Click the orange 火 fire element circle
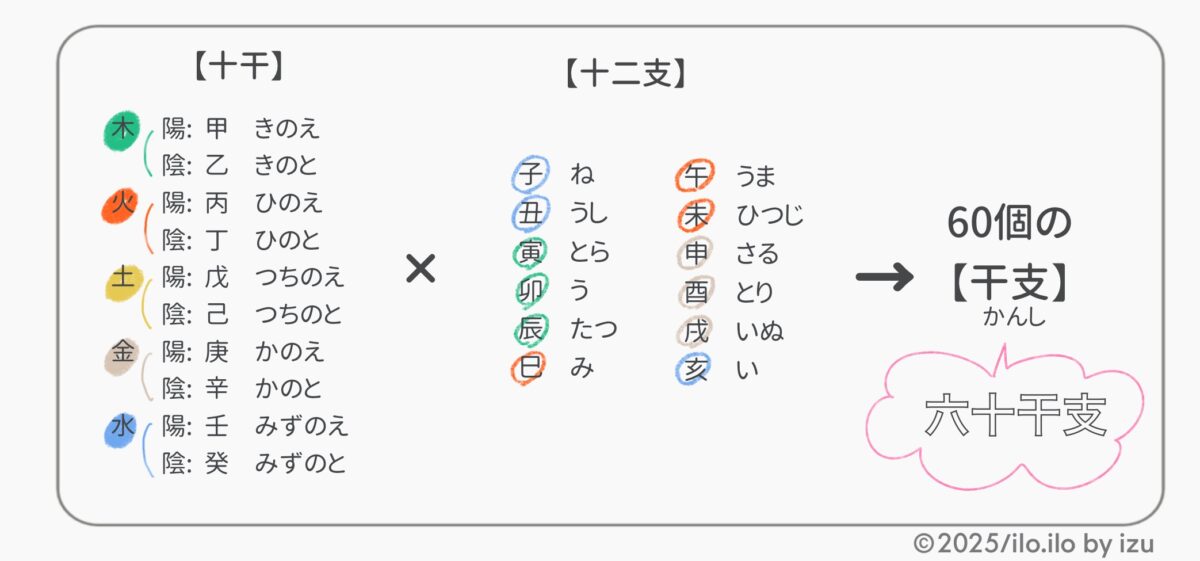Viewport: 1200px width, 561px height. (x=121, y=206)
